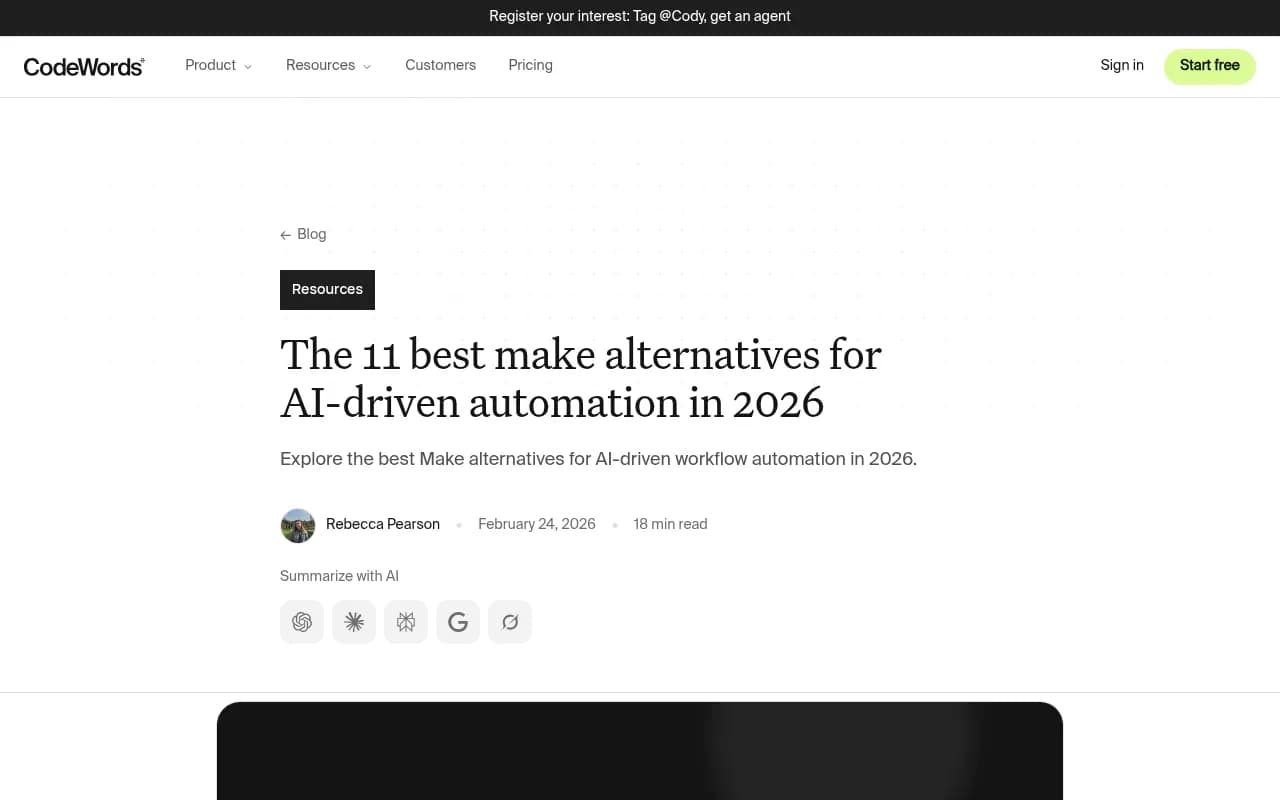Image resolution: width=1280 pixels, height=800 pixels.
Task: Open the Perplexity summarize icon
Action: (406, 622)
